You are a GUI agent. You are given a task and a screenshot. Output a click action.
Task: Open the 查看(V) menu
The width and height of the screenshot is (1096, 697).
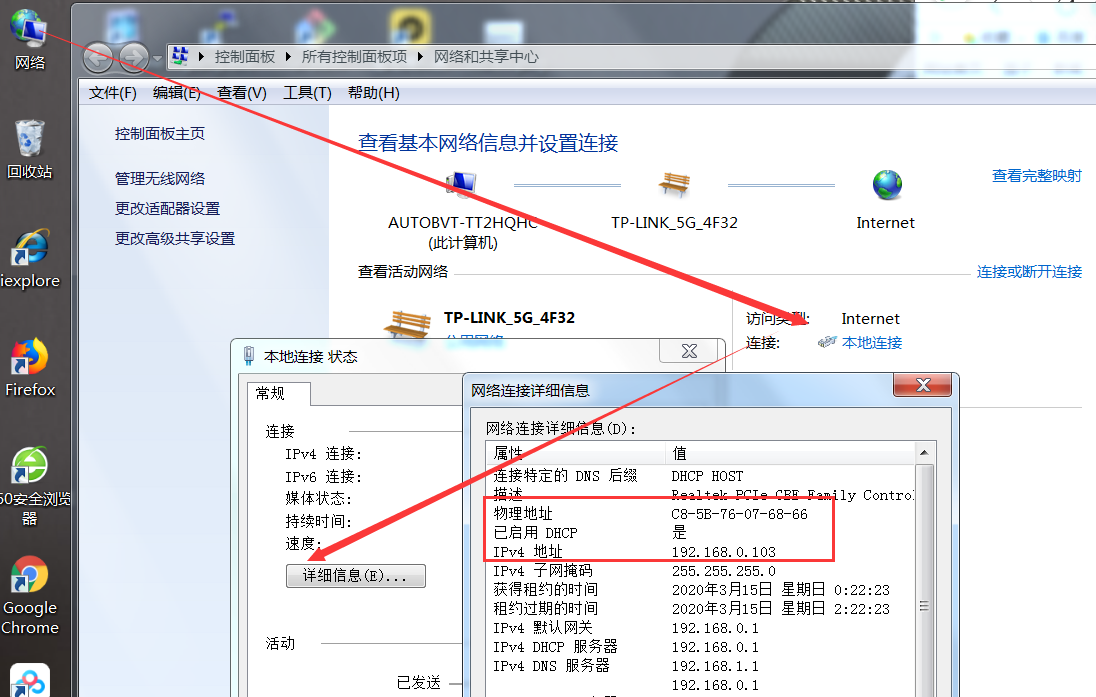242,93
